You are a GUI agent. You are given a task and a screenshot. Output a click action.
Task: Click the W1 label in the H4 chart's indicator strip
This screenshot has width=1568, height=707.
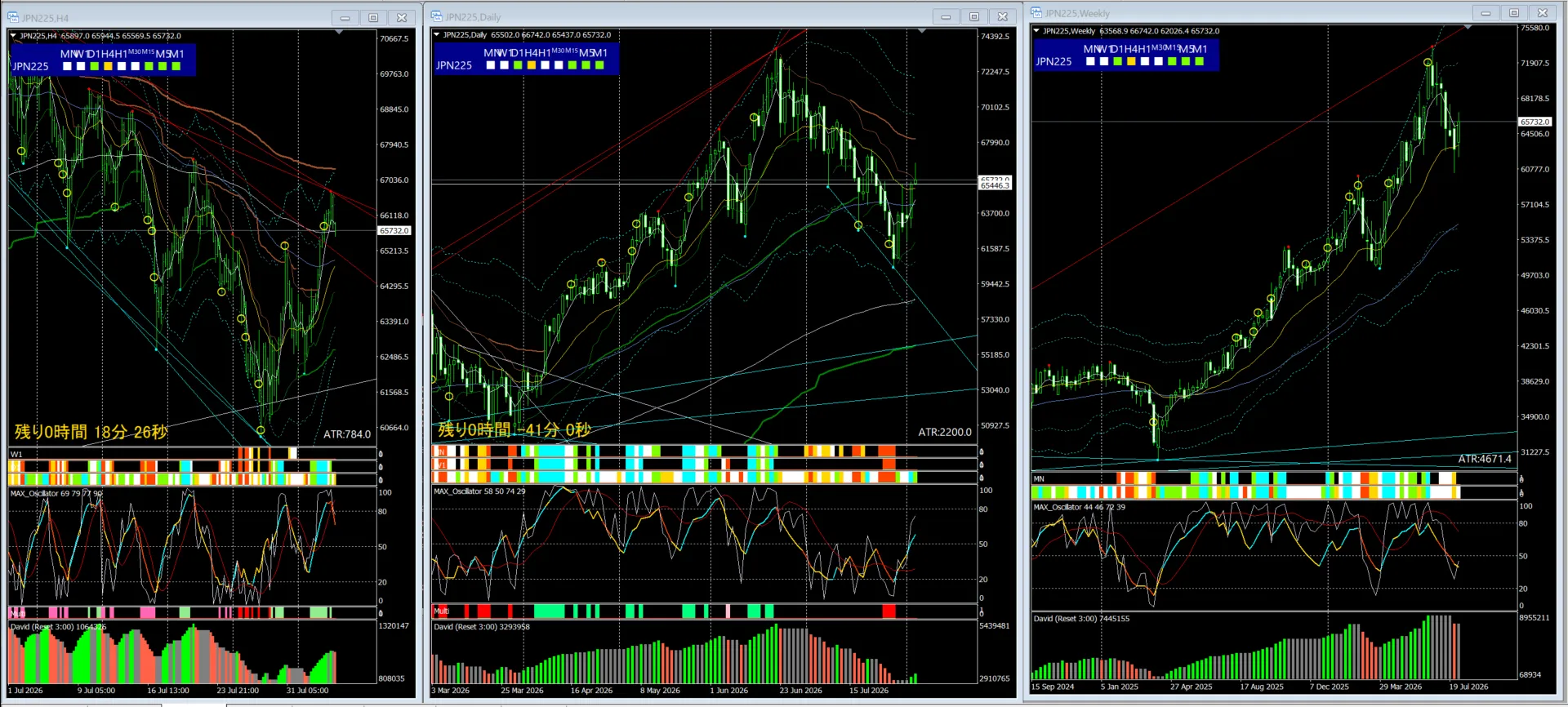(16, 454)
